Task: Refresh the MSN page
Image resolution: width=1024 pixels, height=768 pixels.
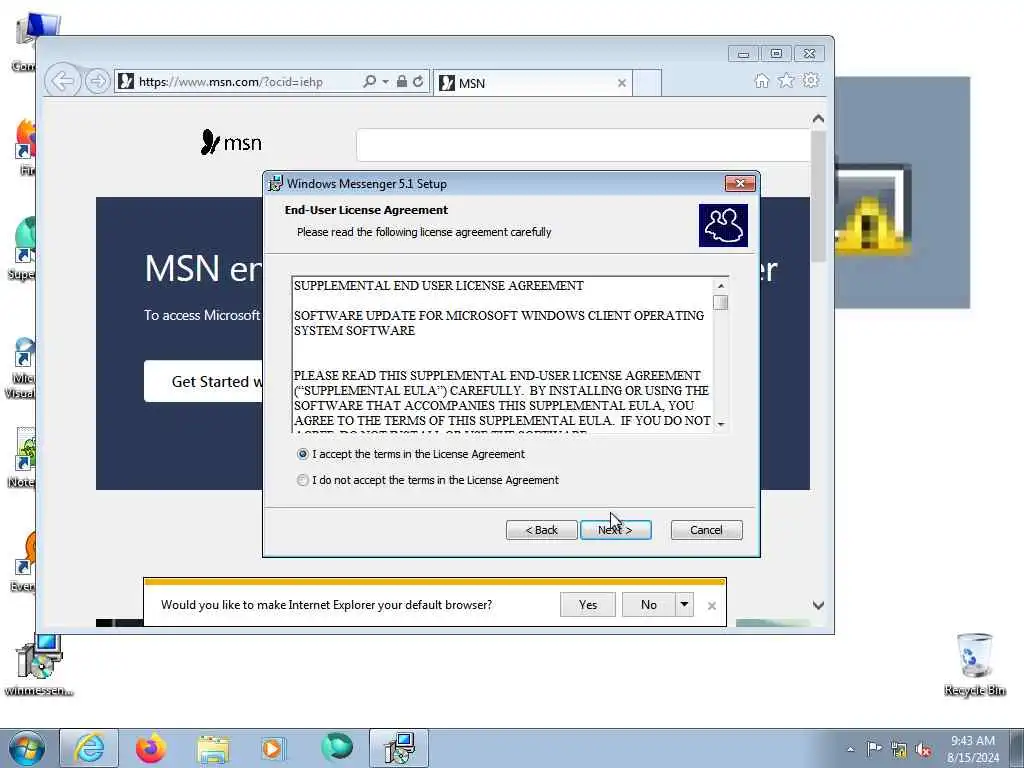Action: click(419, 81)
